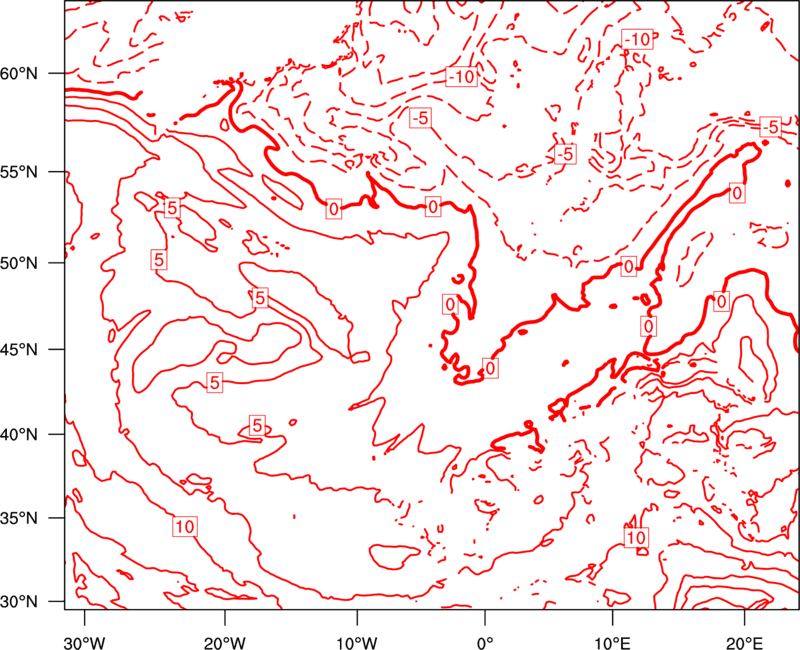Select the 10 contour label just above 10°E
800x650 pixels.
[636, 537]
